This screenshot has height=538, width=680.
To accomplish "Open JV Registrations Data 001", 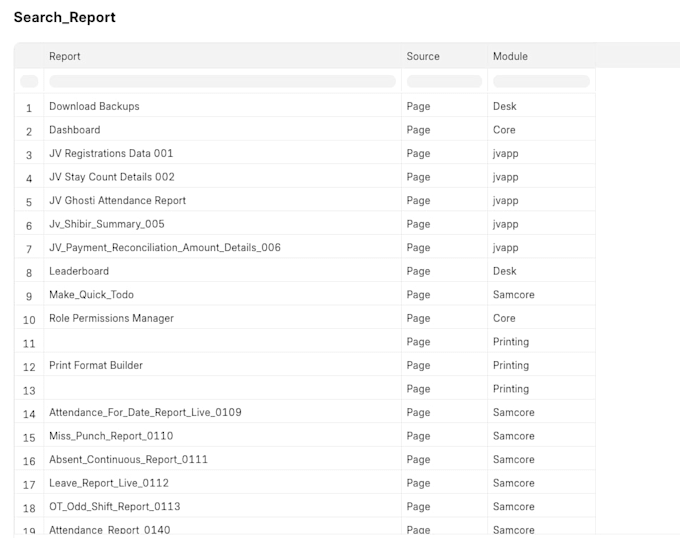I will click(x=111, y=153).
